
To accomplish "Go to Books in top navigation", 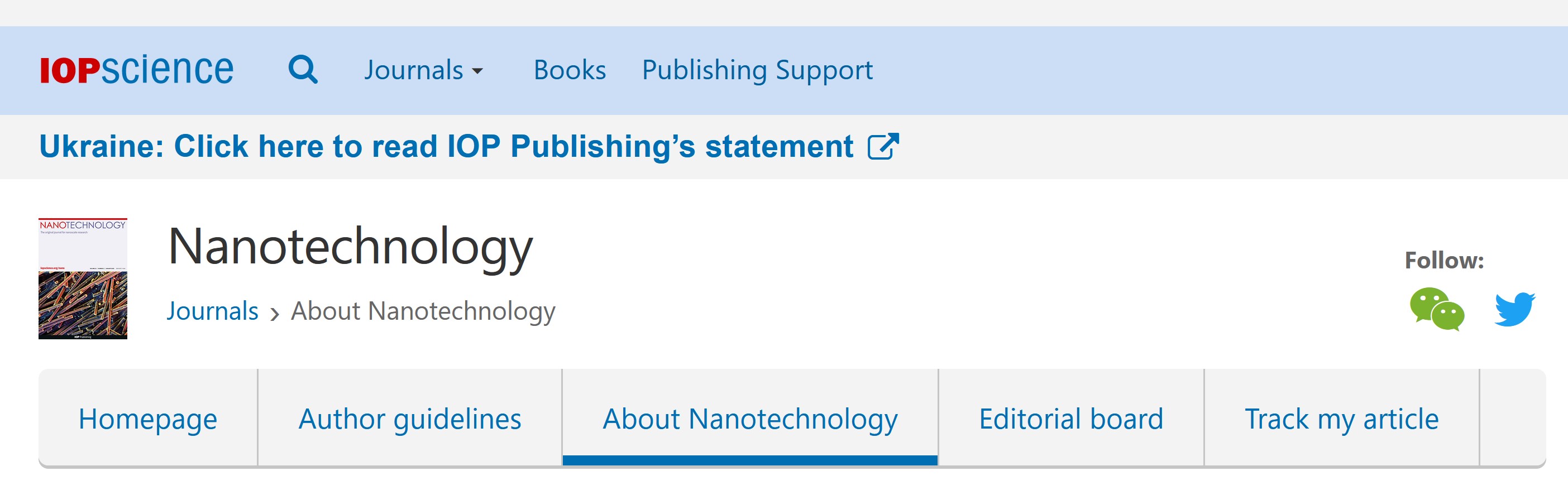I will tap(569, 70).
